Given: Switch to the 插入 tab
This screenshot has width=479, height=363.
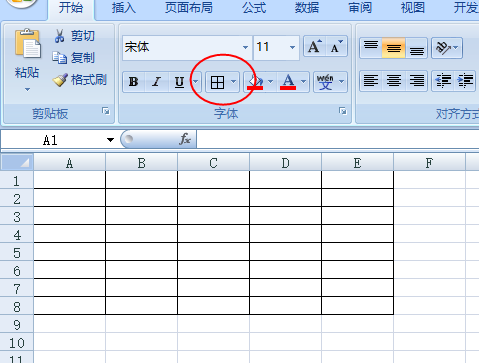Looking at the screenshot, I should pos(124,8).
